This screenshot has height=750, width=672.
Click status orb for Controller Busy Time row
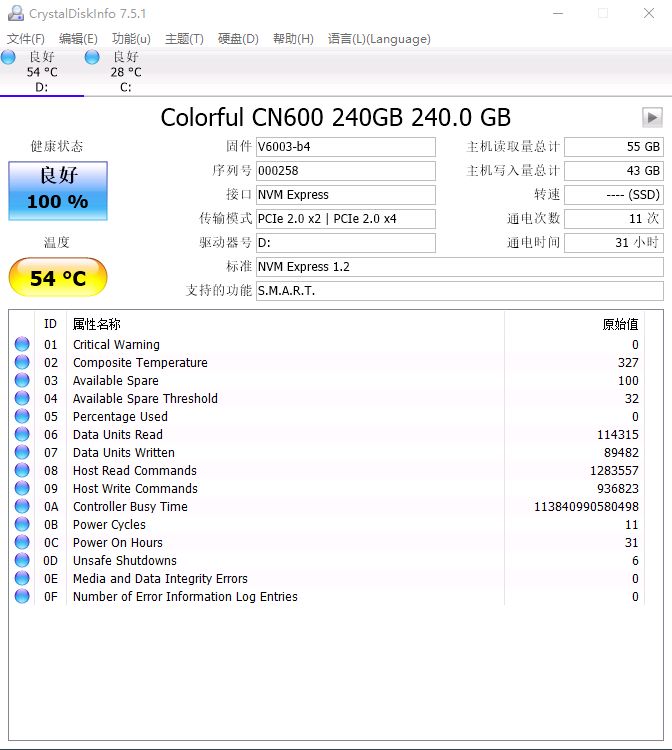pos(22,506)
